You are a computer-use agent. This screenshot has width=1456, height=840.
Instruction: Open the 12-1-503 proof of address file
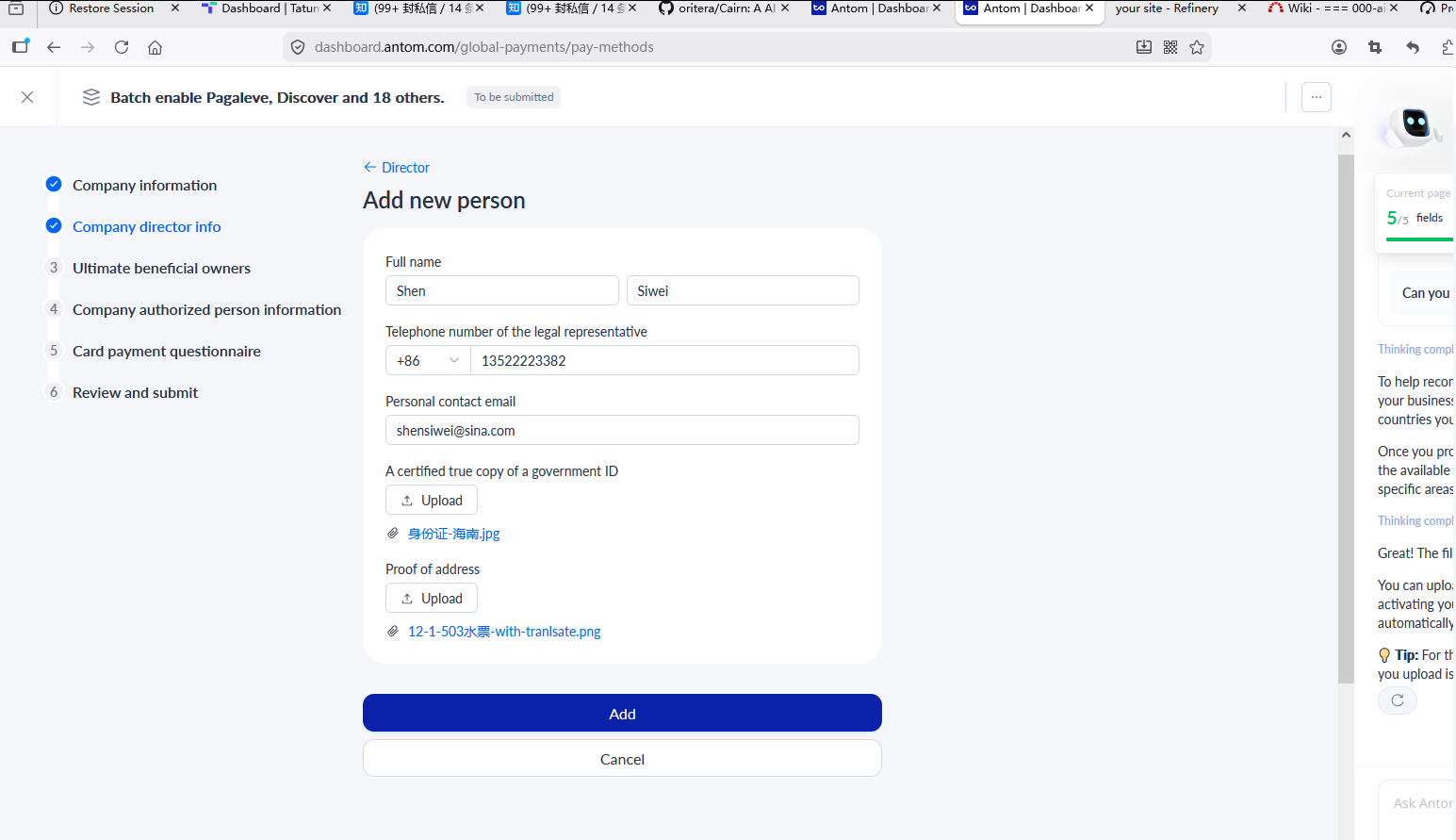click(x=504, y=632)
